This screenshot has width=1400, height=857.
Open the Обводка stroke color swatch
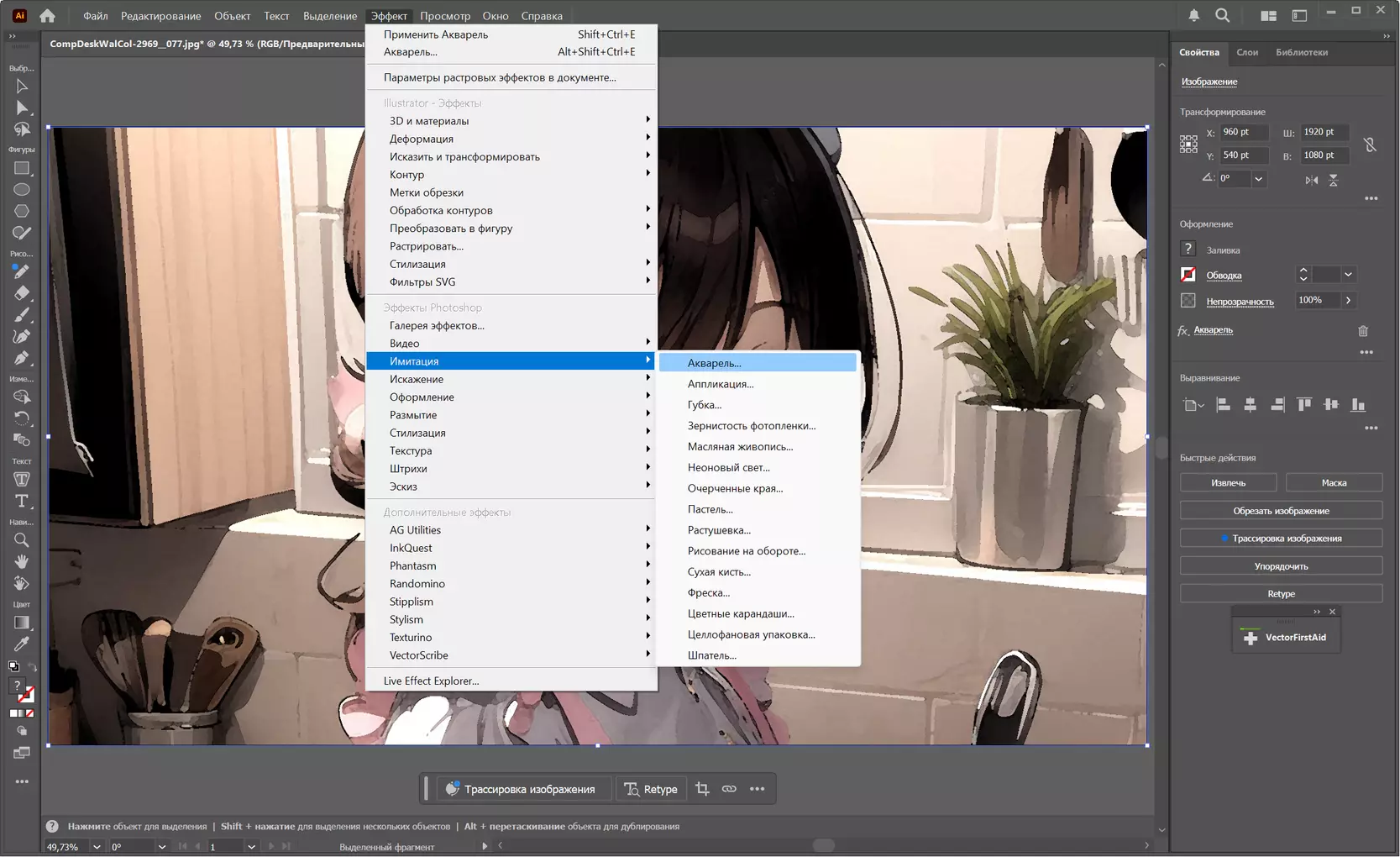[x=1188, y=275]
